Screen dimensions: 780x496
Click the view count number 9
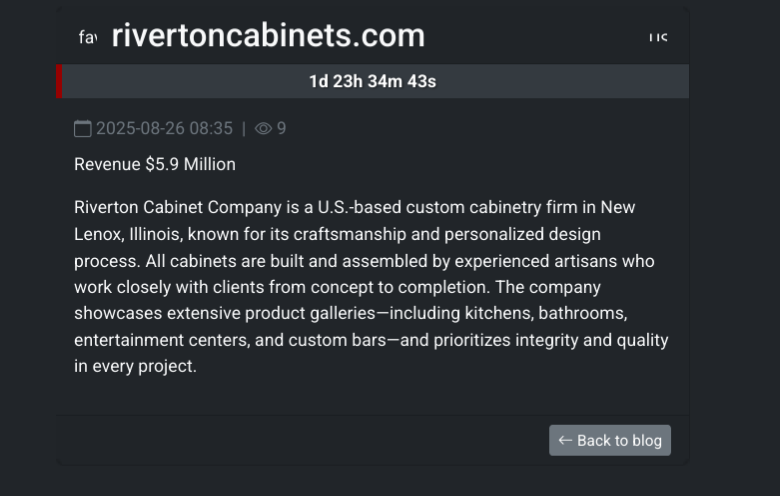pyautogui.click(x=281, y=129)
